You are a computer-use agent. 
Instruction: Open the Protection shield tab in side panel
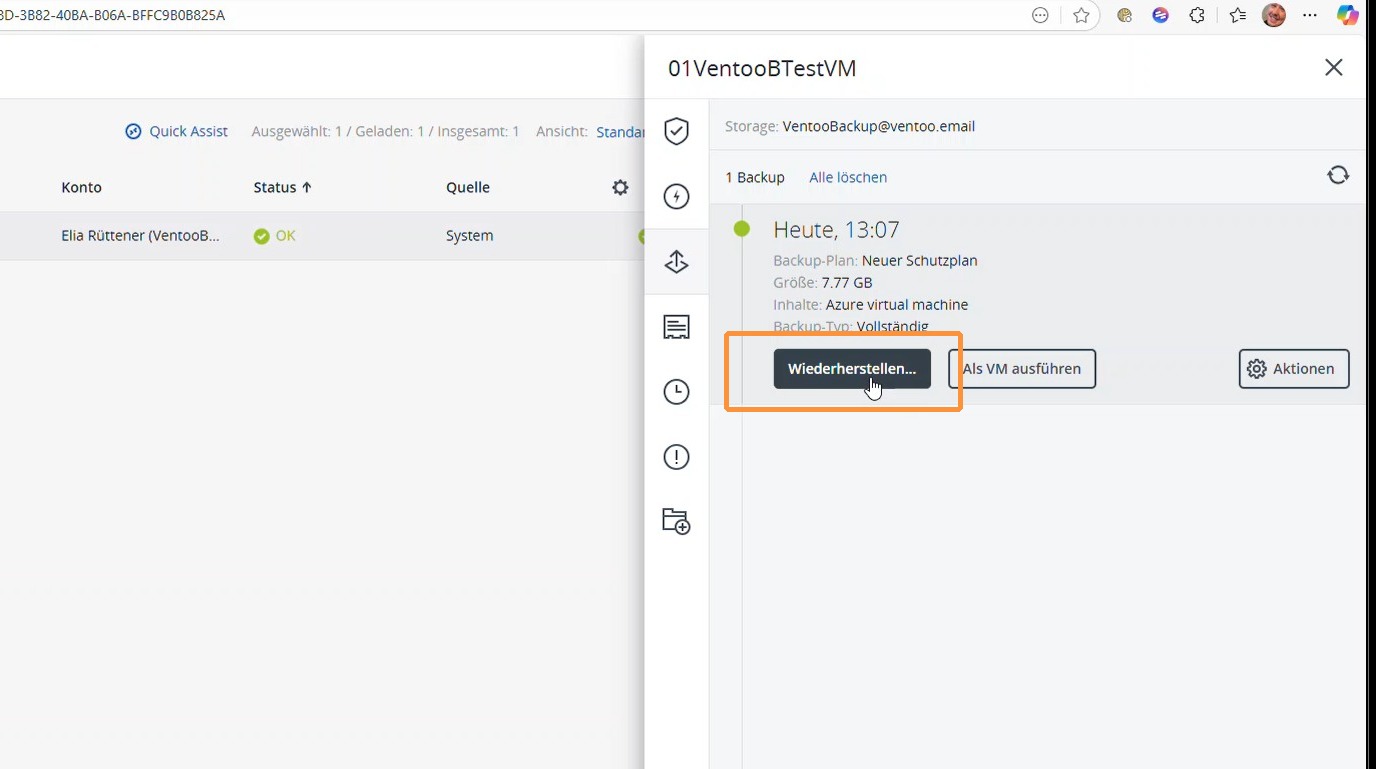point(677,131)
